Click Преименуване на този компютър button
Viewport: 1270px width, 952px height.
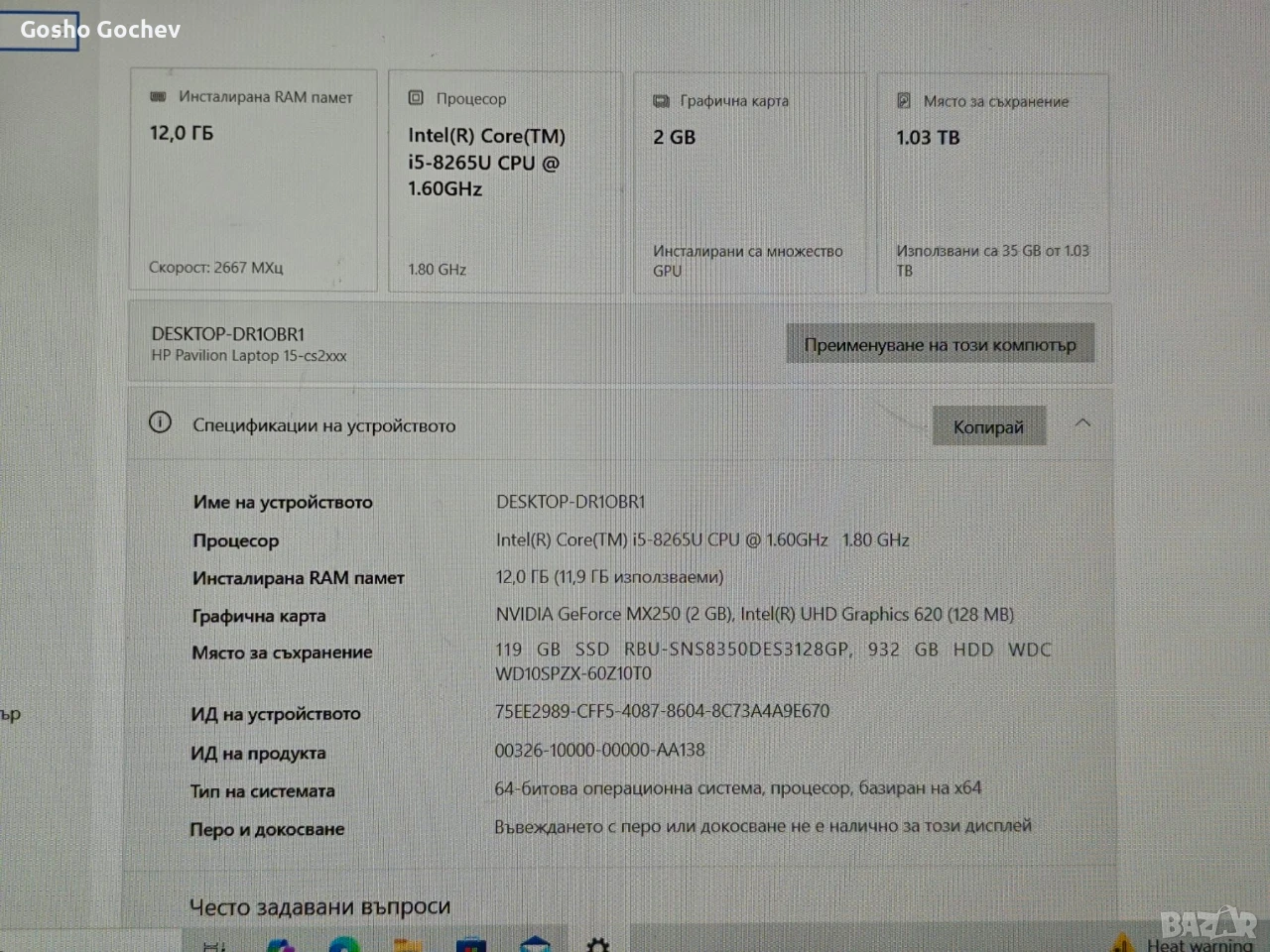(941, 344)
